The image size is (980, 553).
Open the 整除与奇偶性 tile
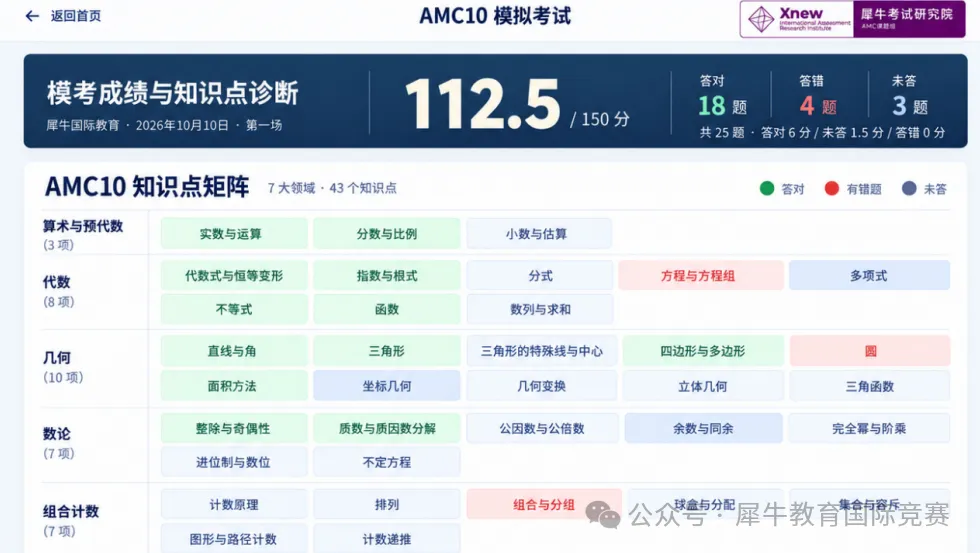pyautogui.click(x=234, y=428)
